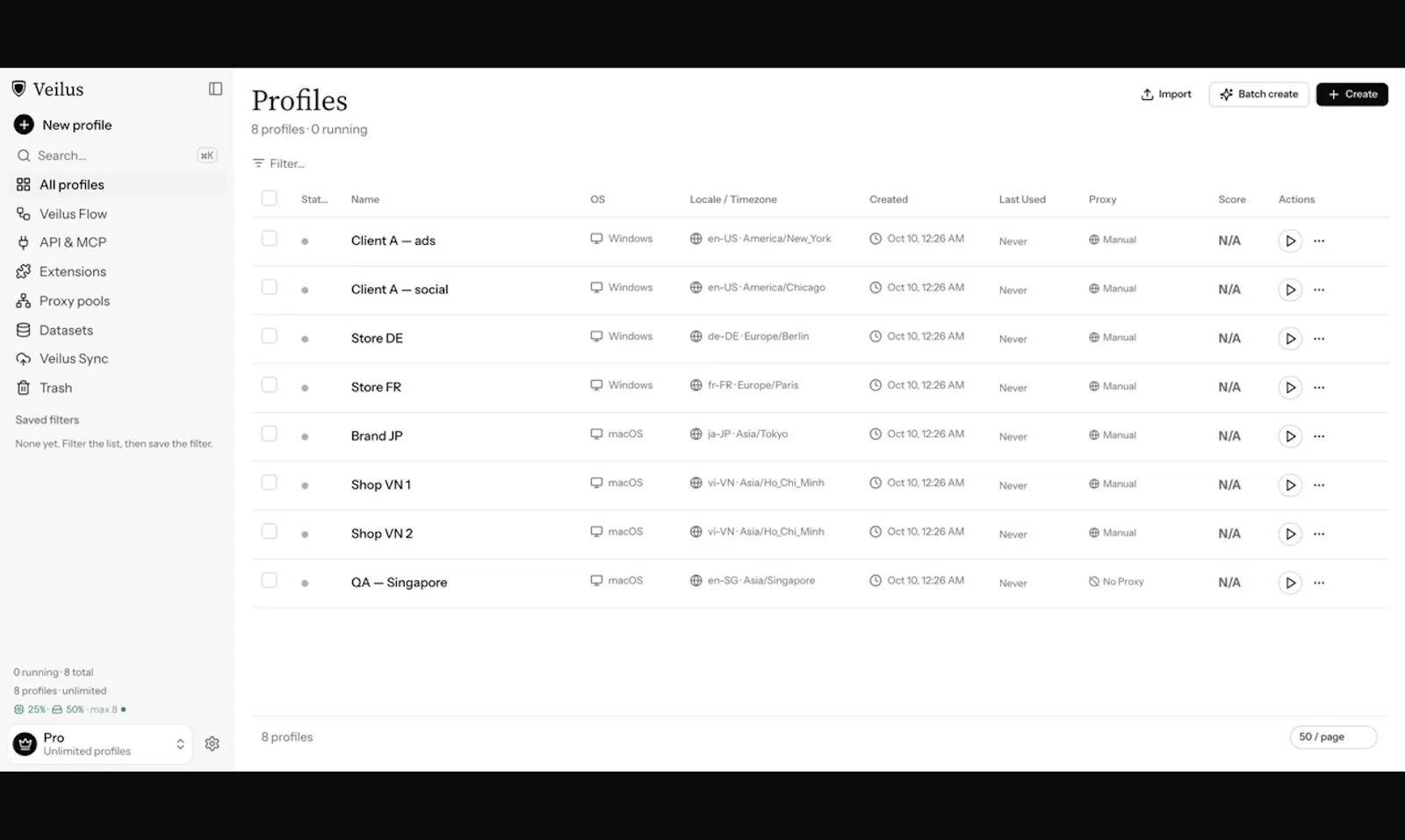1405x840 pixels.
Task: Click the No Proxy cell for QA — Singapore
Action: point(1116,582)
